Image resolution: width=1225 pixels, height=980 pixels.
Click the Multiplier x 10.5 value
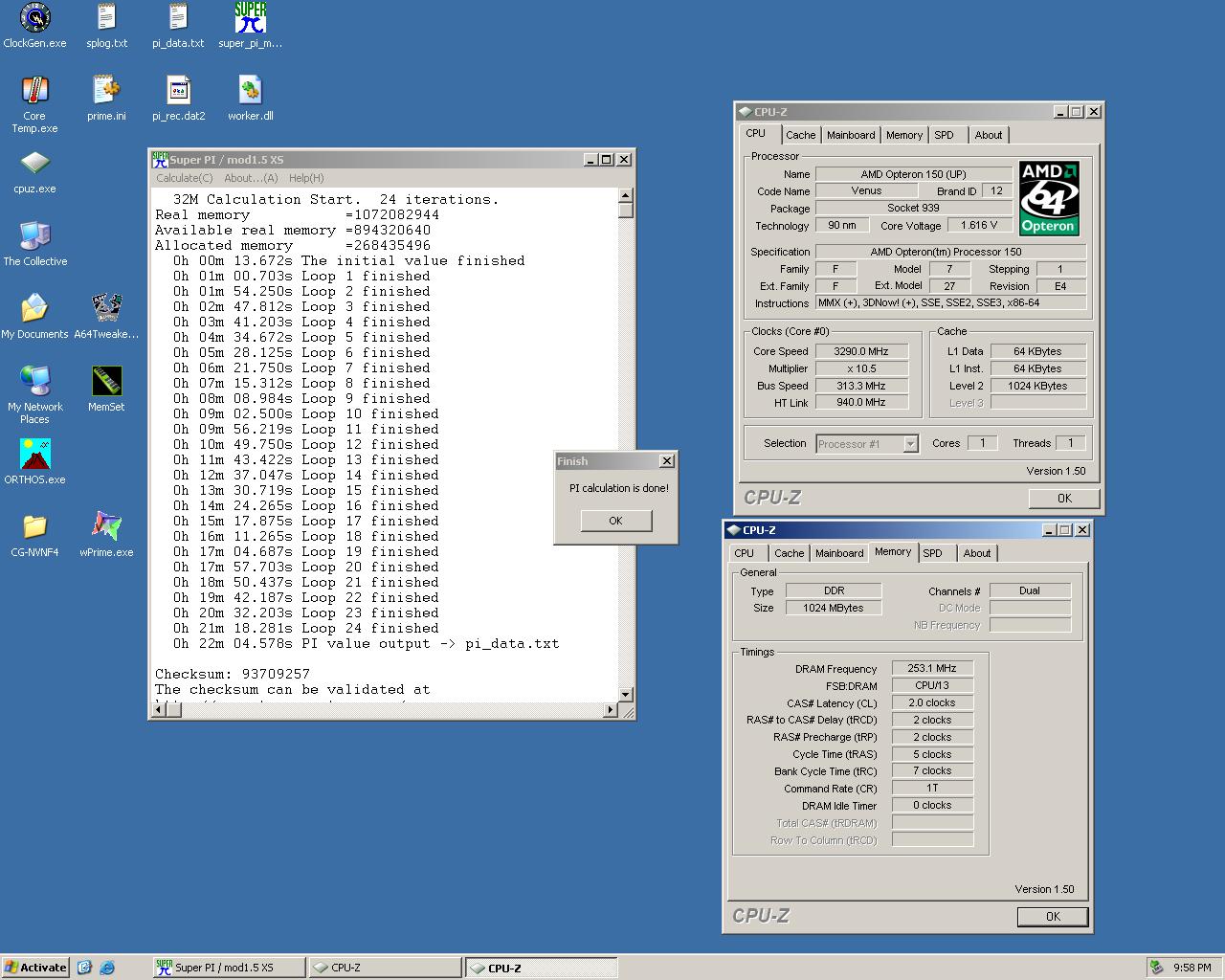(861, 368)
